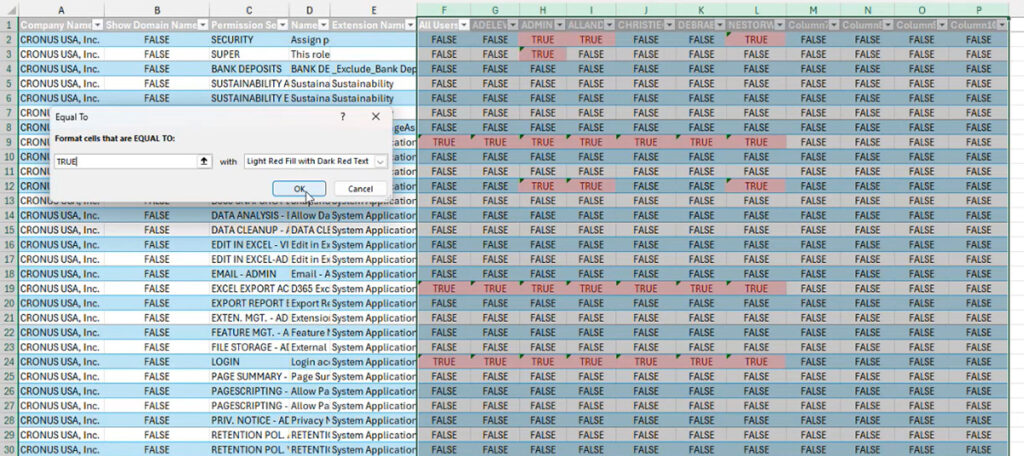Click the FILE STORAGE cell in row 23
The image size is (1024, 456).
pos(249,347)
